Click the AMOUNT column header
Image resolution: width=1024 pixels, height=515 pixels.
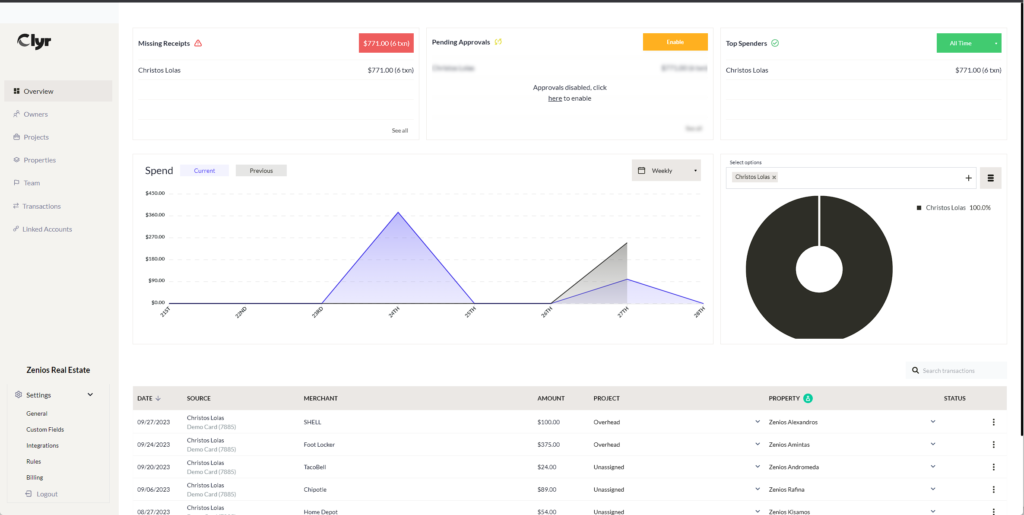(551, 398)
